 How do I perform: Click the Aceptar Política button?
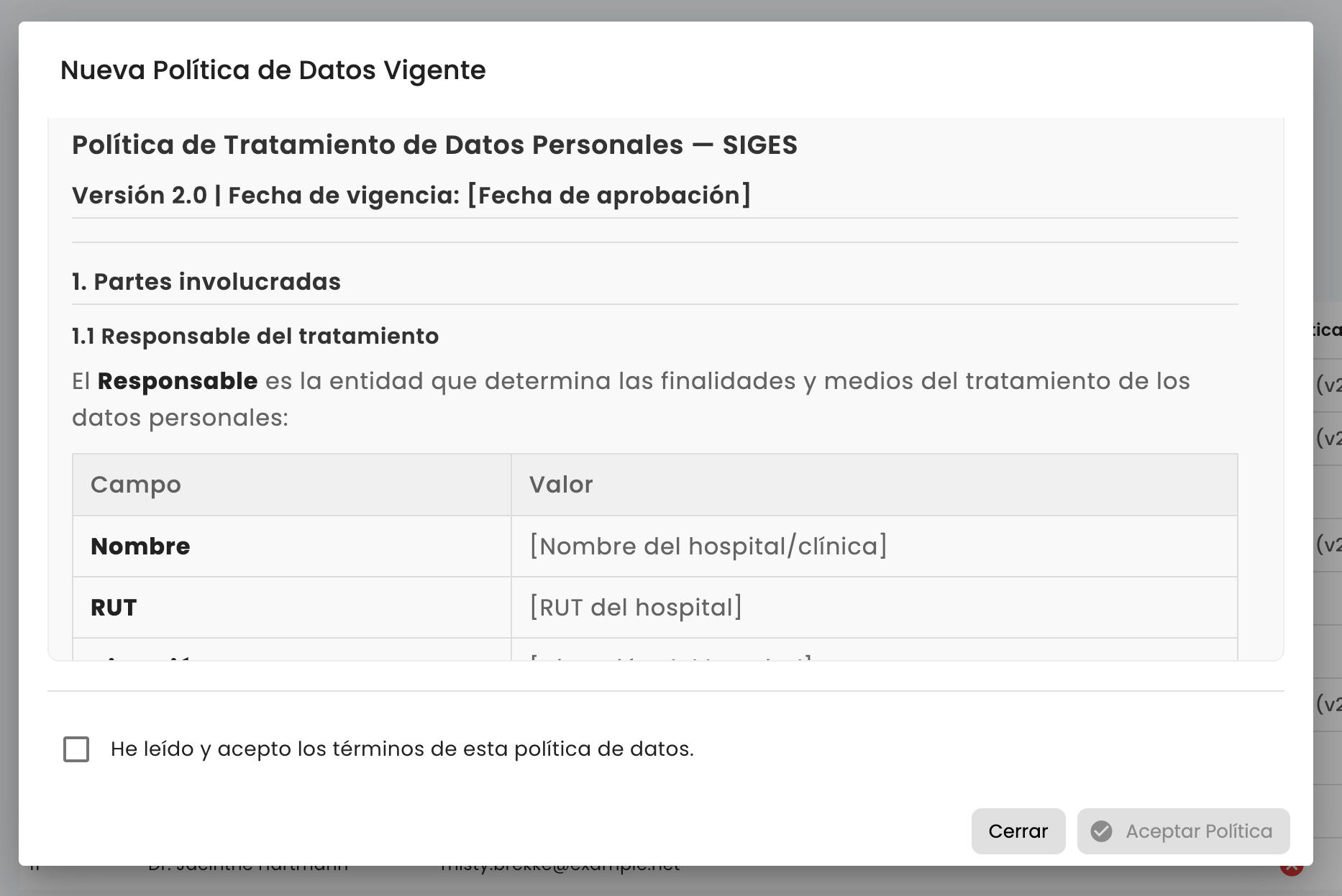(1183, 831)
